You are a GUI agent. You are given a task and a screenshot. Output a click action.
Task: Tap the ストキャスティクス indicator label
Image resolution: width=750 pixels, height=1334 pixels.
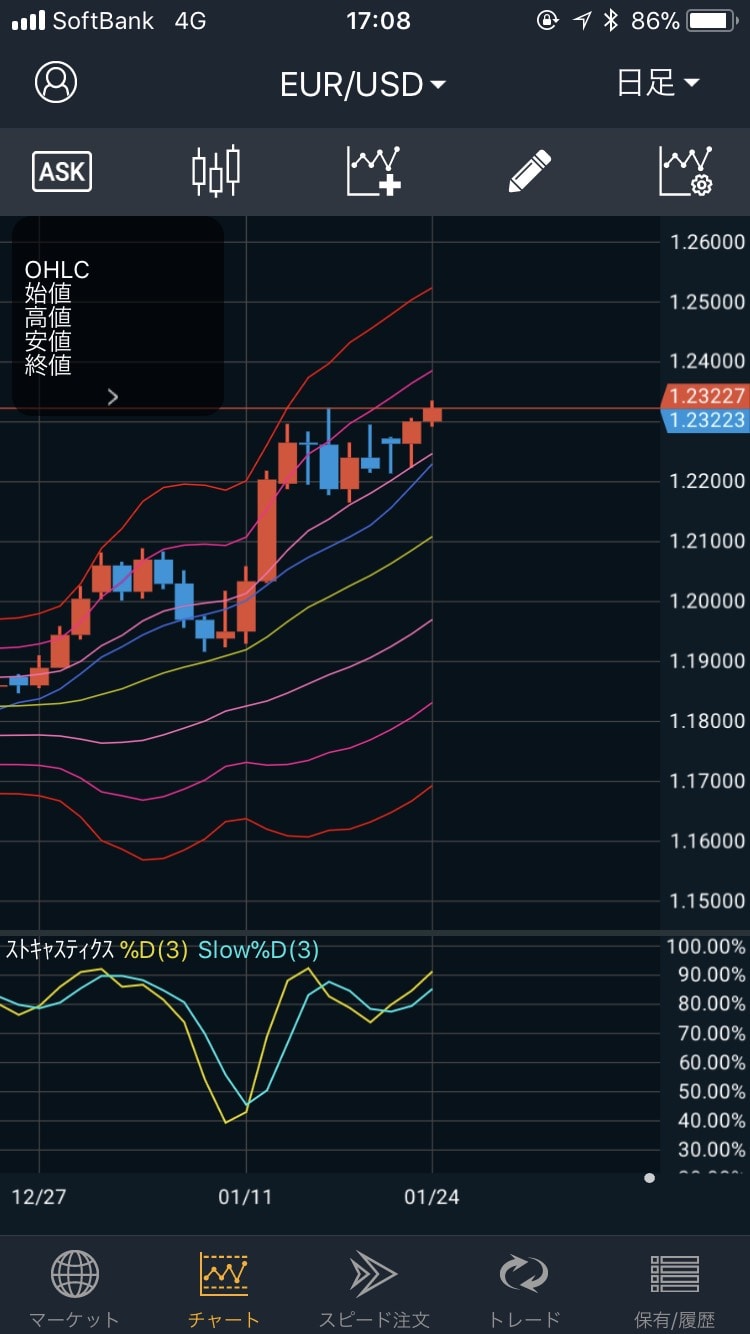tap(60, 950)
